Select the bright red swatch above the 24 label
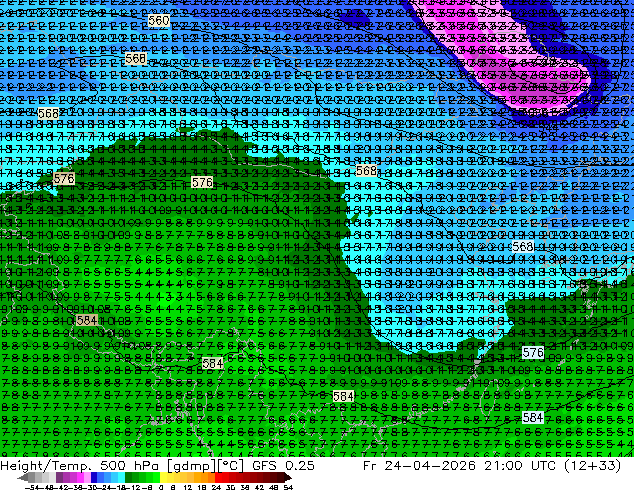Viewport: 634px width, 490px height. (218, 477)
